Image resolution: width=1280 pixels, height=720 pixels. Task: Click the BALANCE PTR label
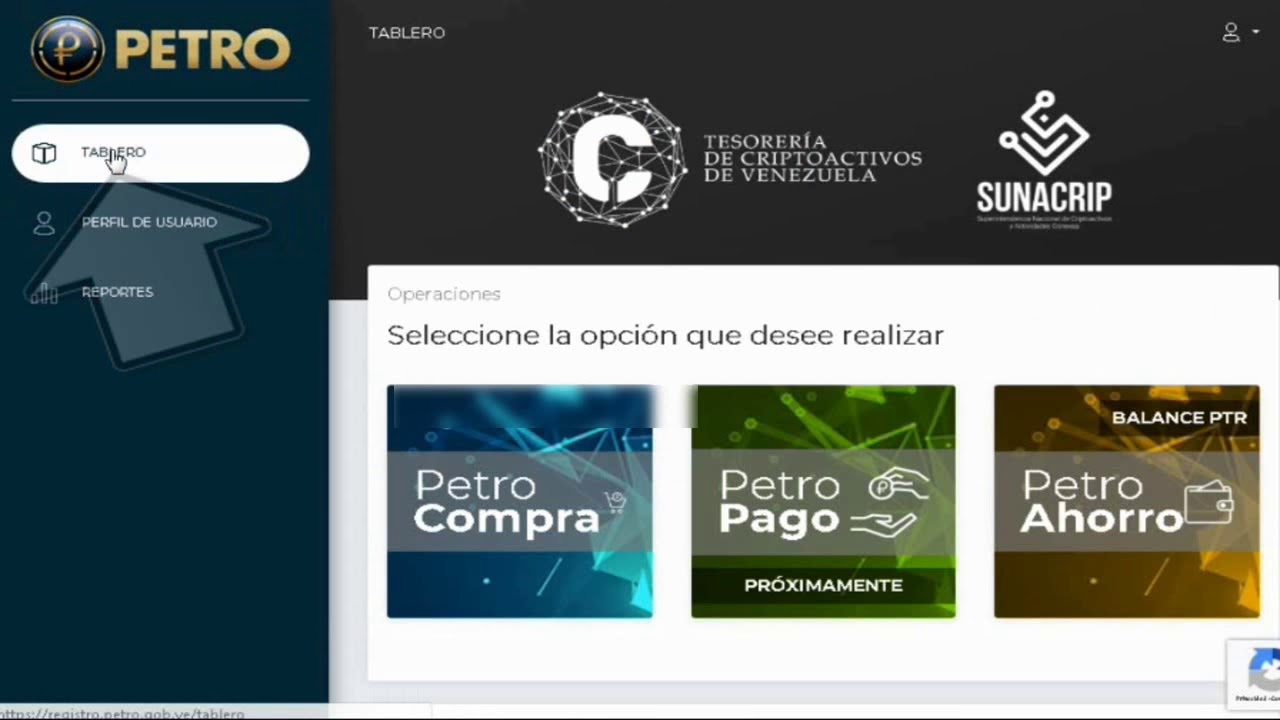pyautogui.click(x=1179, y=418)
